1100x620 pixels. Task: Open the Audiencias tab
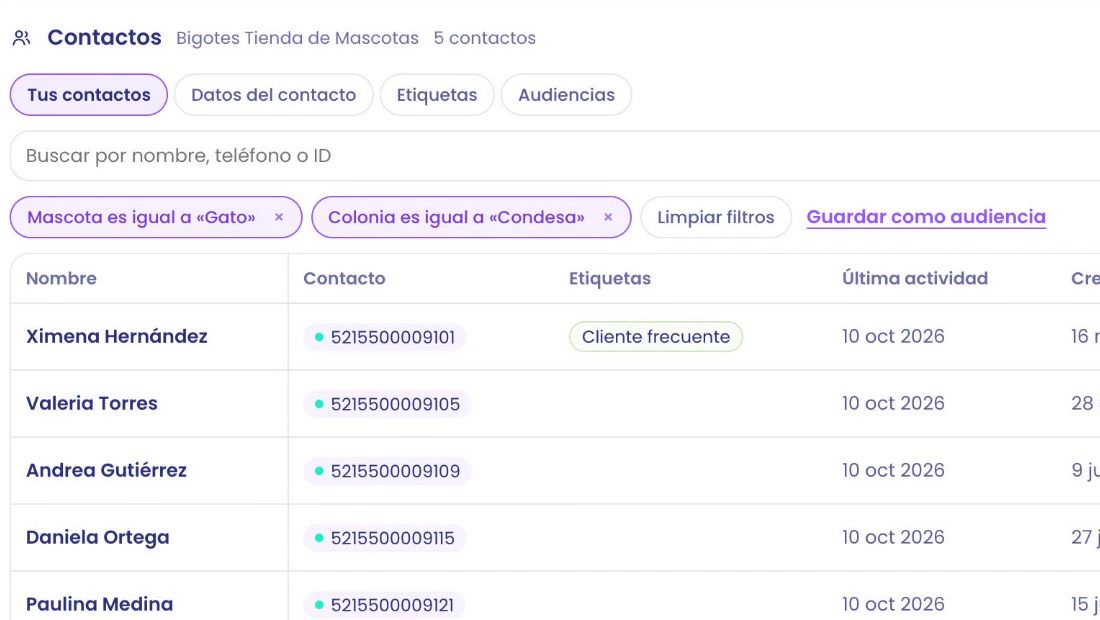click(566, 95)
